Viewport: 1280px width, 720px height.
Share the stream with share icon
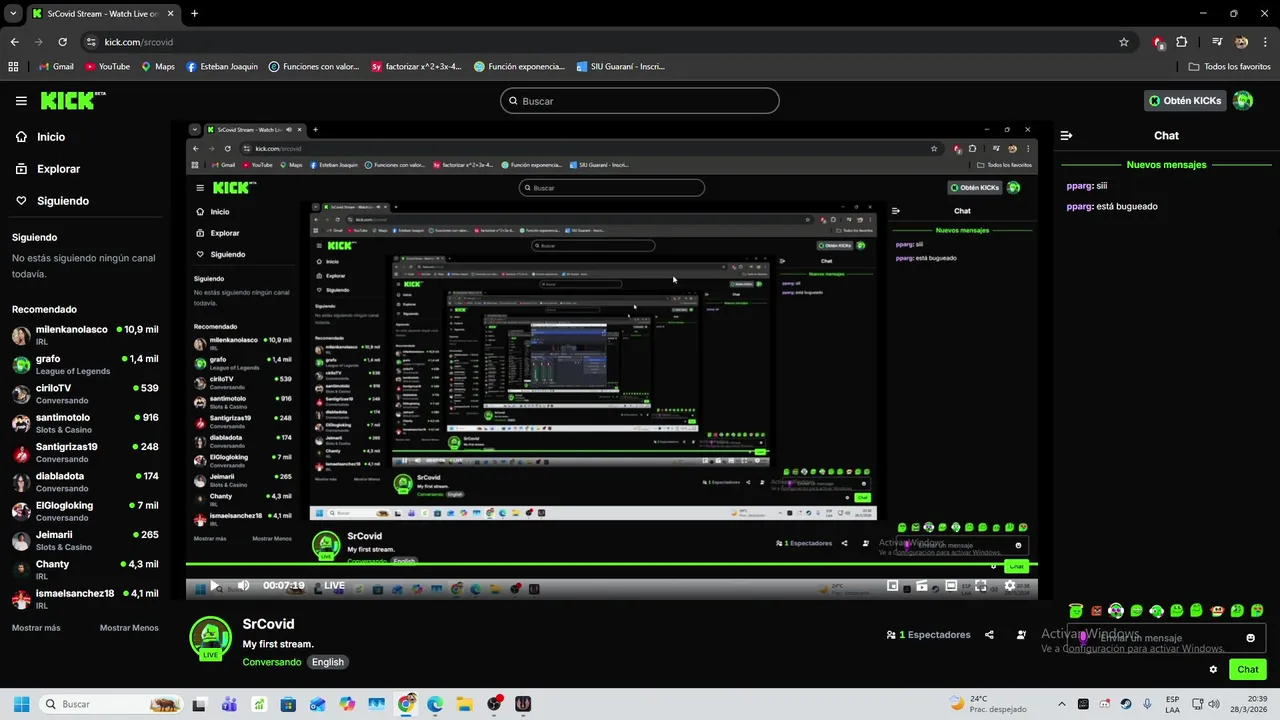(x=989, y=635)
